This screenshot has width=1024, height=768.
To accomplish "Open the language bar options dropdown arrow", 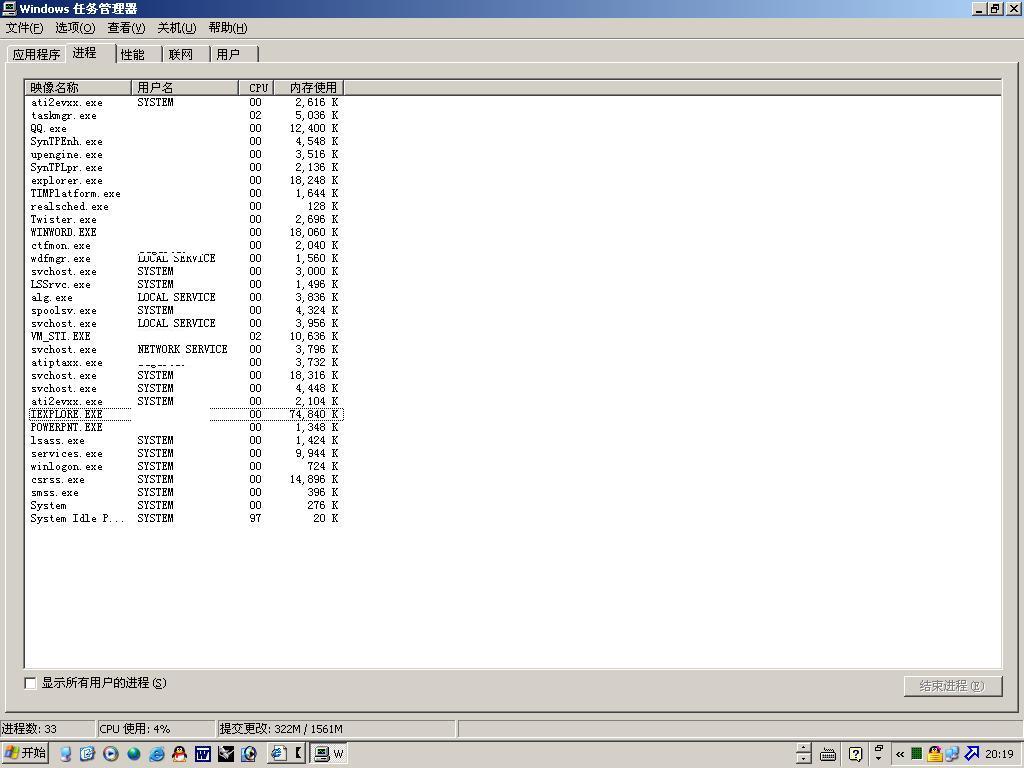I will tap(879, 759).
